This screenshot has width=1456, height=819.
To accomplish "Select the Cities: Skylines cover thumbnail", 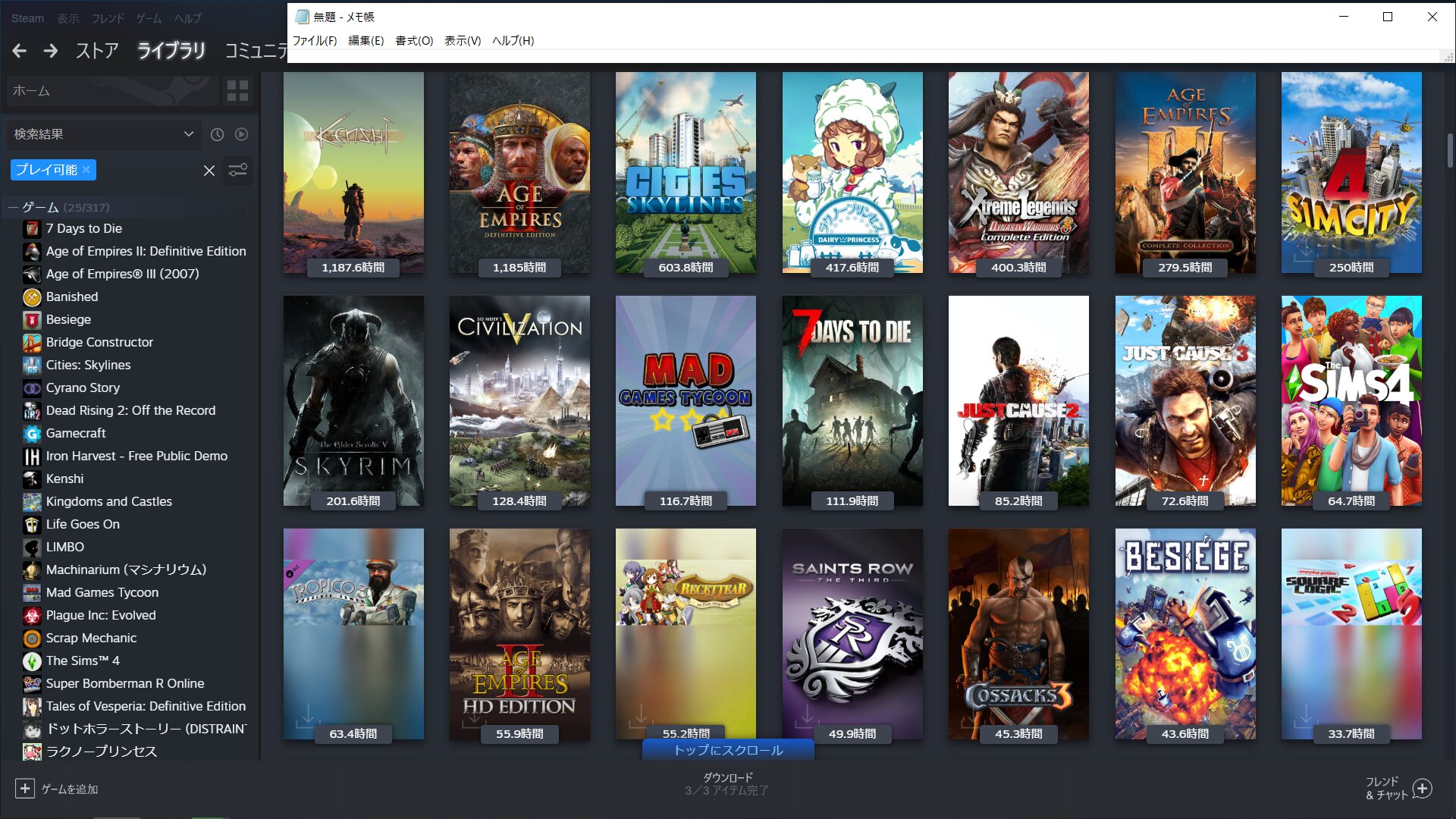I will [686, 173].
